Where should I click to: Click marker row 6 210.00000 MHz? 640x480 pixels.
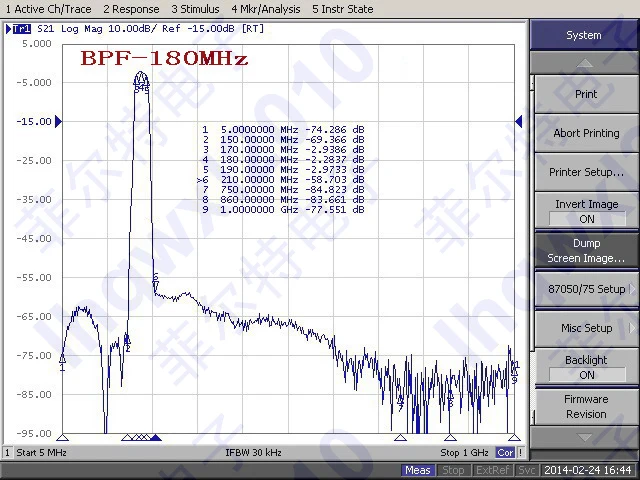click(x=281, y=180)
